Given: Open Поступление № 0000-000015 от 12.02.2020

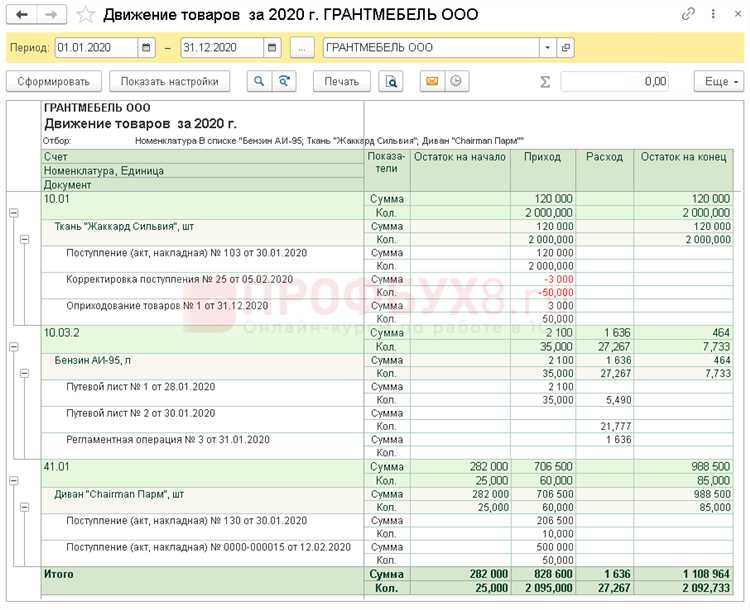Looking at the screenshot, I should point(209,547).
